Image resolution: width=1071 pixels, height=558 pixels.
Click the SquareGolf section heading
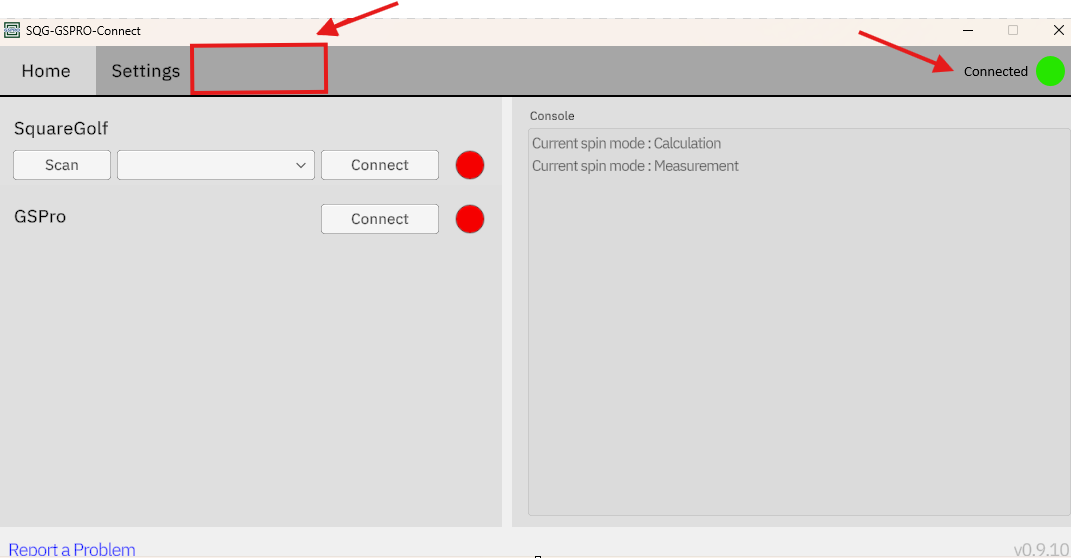(61, 128)
